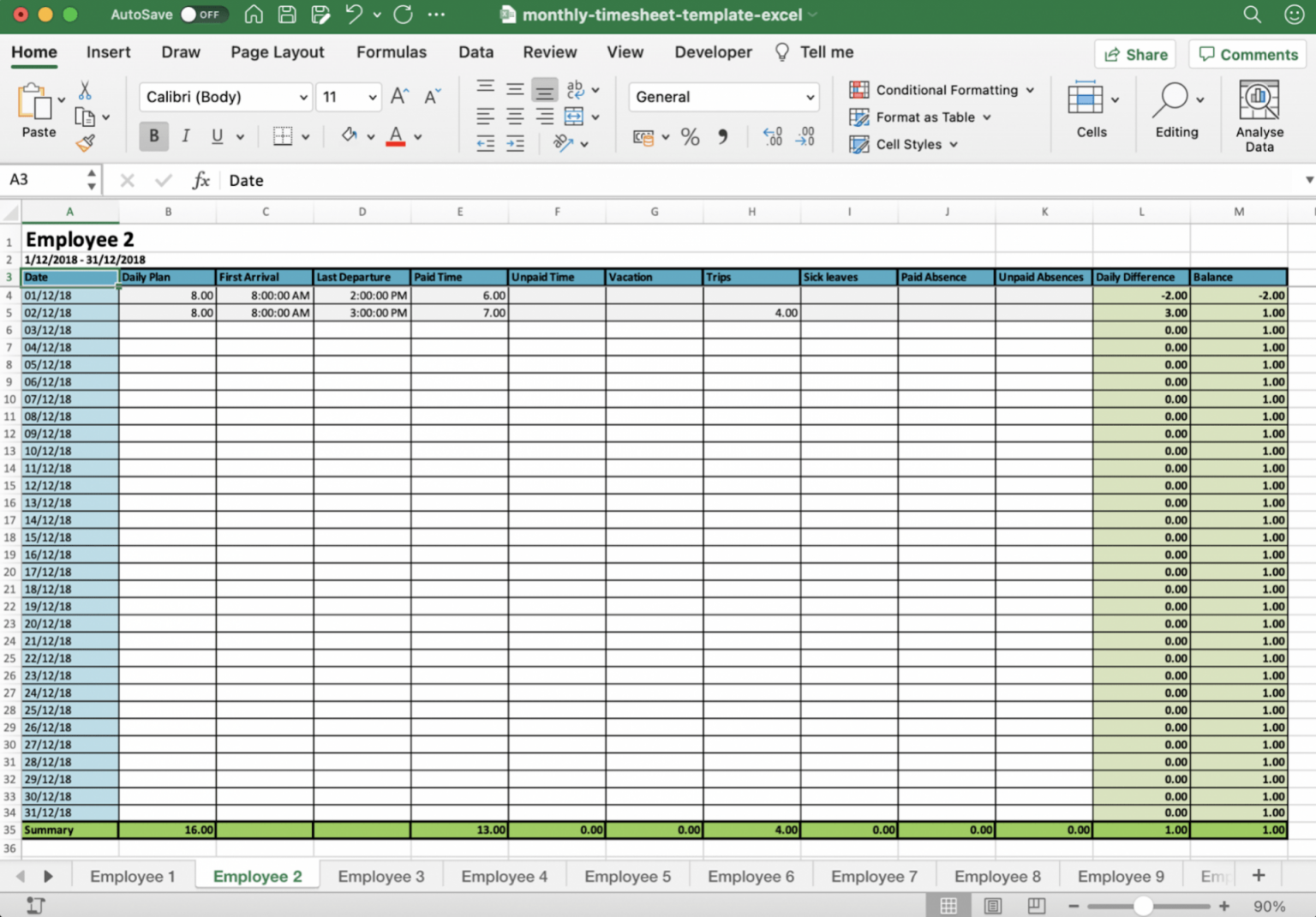Click the Search icon in the title bar
1316x917 pixels.
(1252, 15)
